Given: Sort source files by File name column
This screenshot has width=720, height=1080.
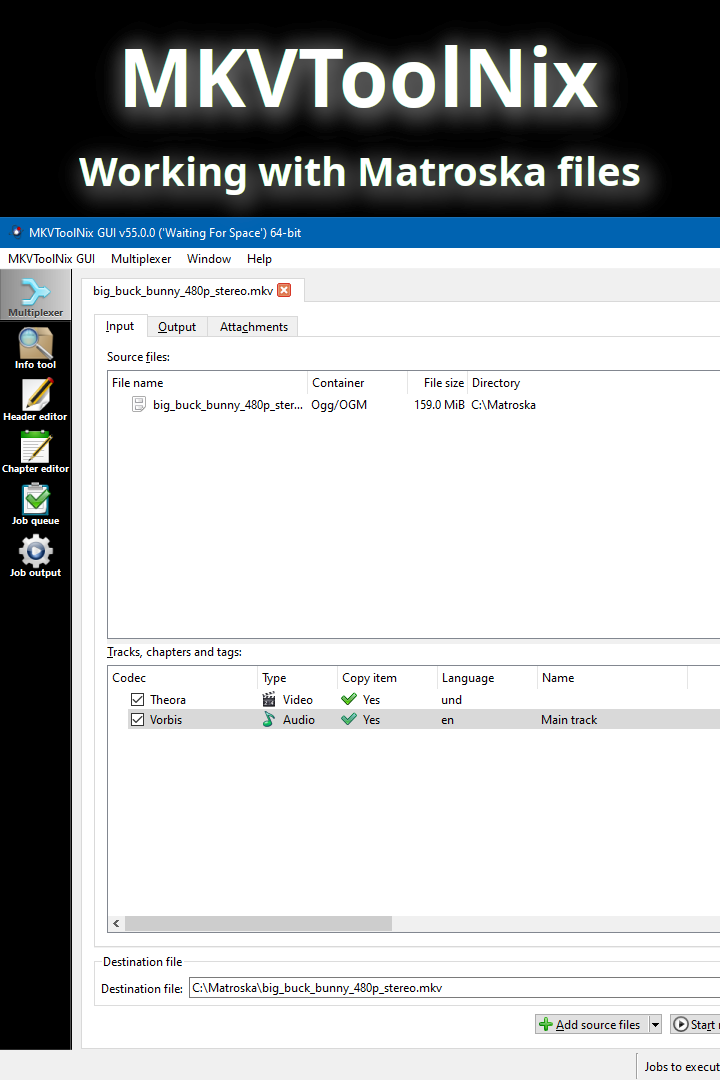Looking at the screenshot, I should point(207,383).
